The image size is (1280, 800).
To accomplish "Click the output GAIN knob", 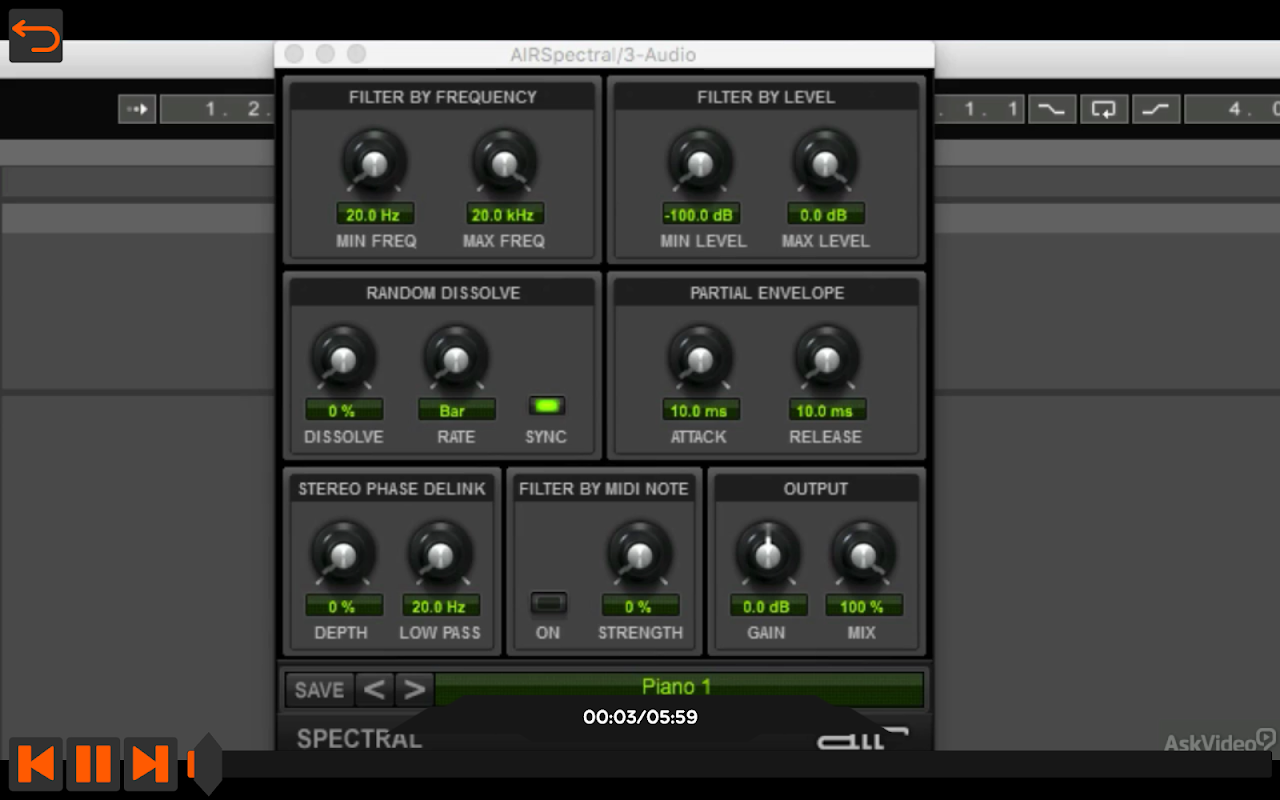I will click(768, 554).
